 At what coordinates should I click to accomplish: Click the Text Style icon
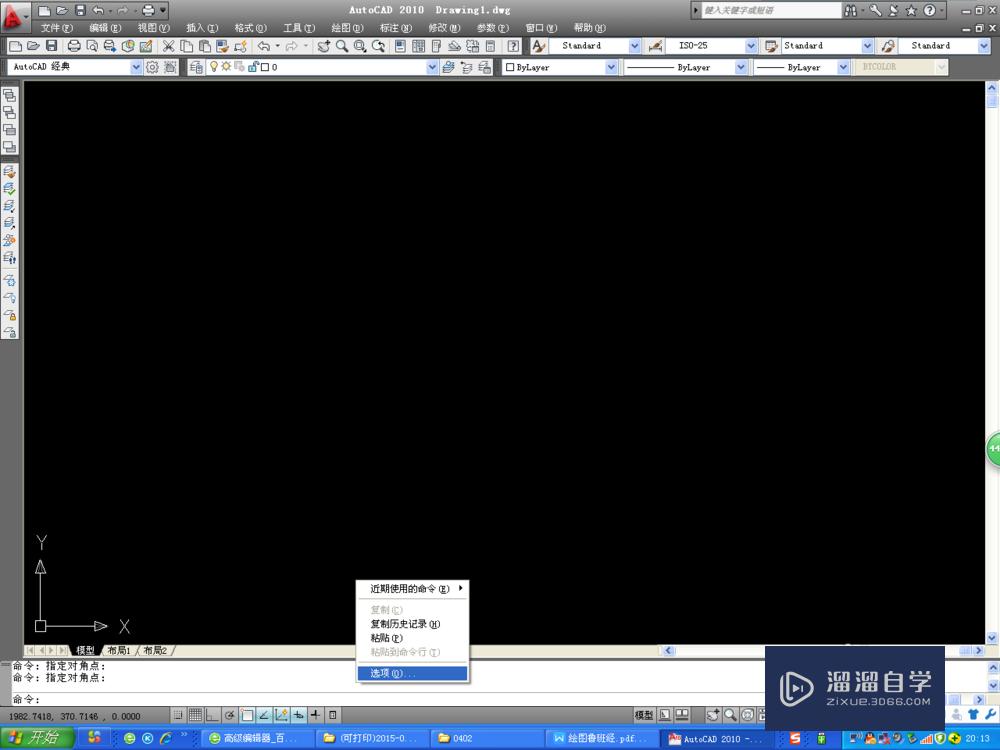click(539, 46)
